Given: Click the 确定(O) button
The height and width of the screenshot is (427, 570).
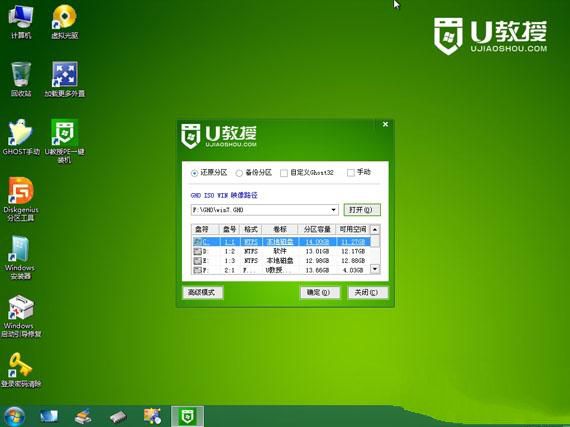Looking at the screenshot, I should pyautogui.click(x=319, y=293).
